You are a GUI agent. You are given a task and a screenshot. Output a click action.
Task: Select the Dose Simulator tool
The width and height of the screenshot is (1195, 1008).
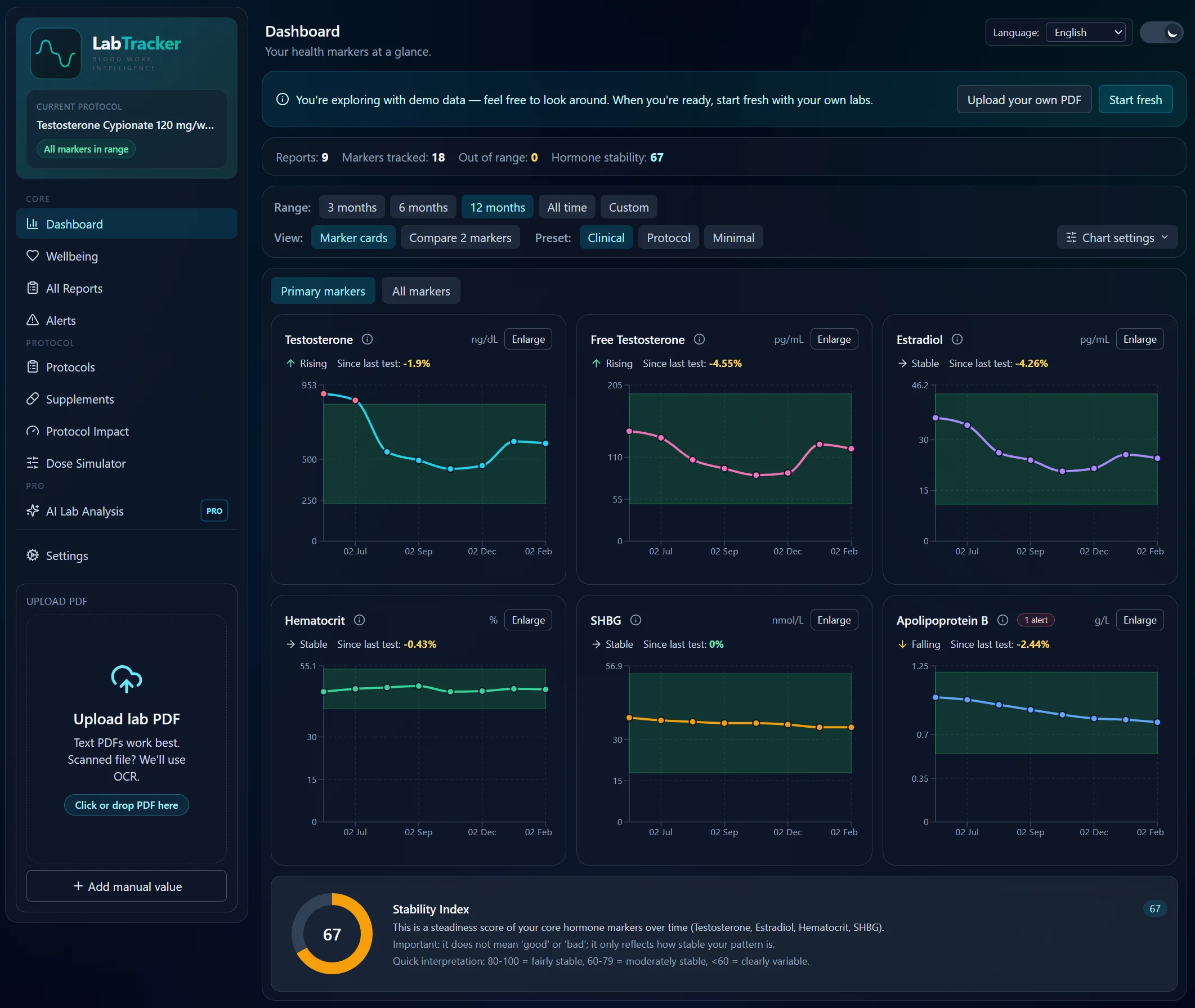(x=86, y=463)
